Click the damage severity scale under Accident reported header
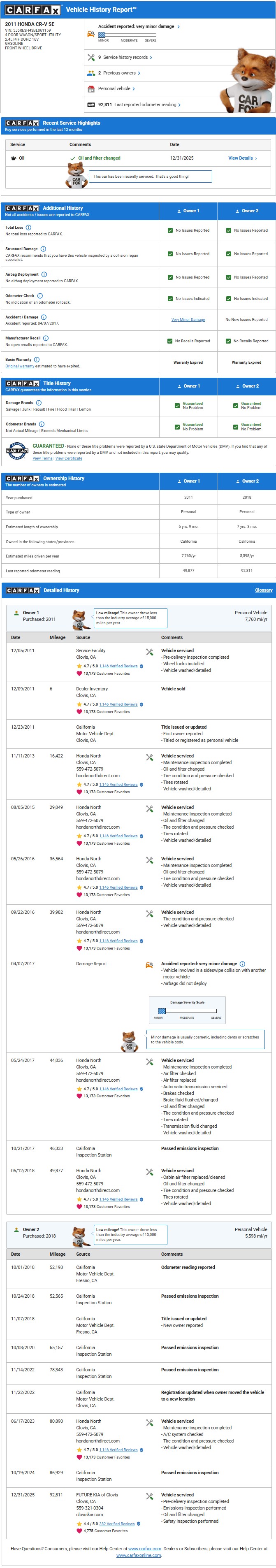This screenshot has width=276, height=1568. [128, 35]
